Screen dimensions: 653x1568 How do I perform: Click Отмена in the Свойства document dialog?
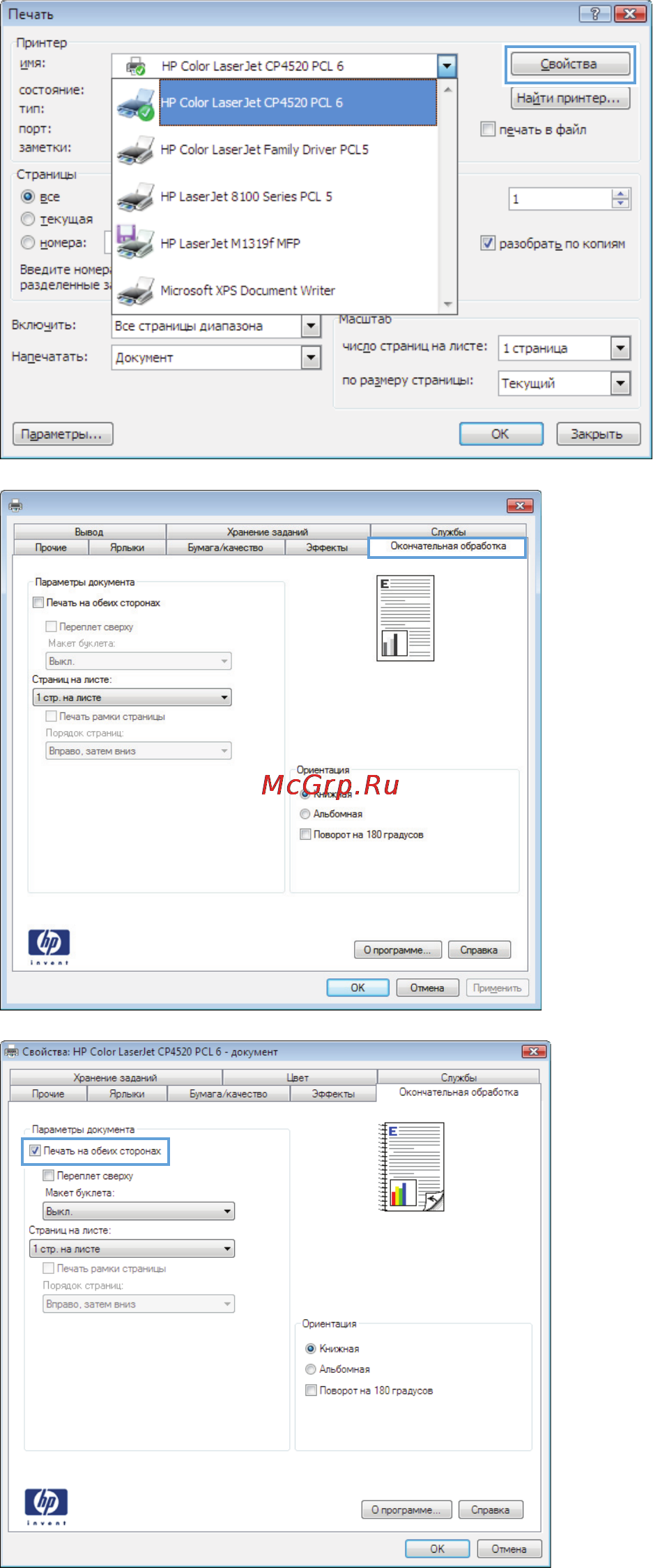pyautogui.click(x=509, y=1548)
